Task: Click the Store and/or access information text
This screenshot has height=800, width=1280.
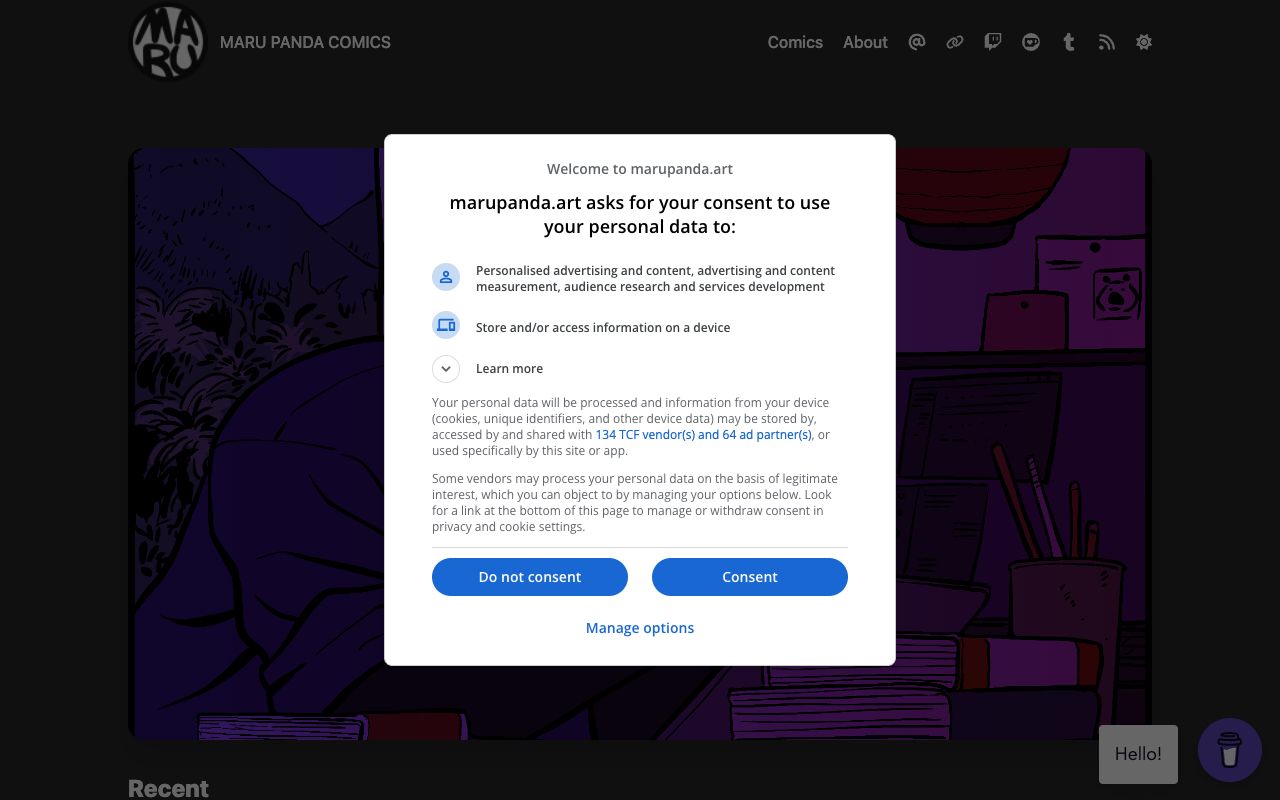Action: click(x=603, y=327)
